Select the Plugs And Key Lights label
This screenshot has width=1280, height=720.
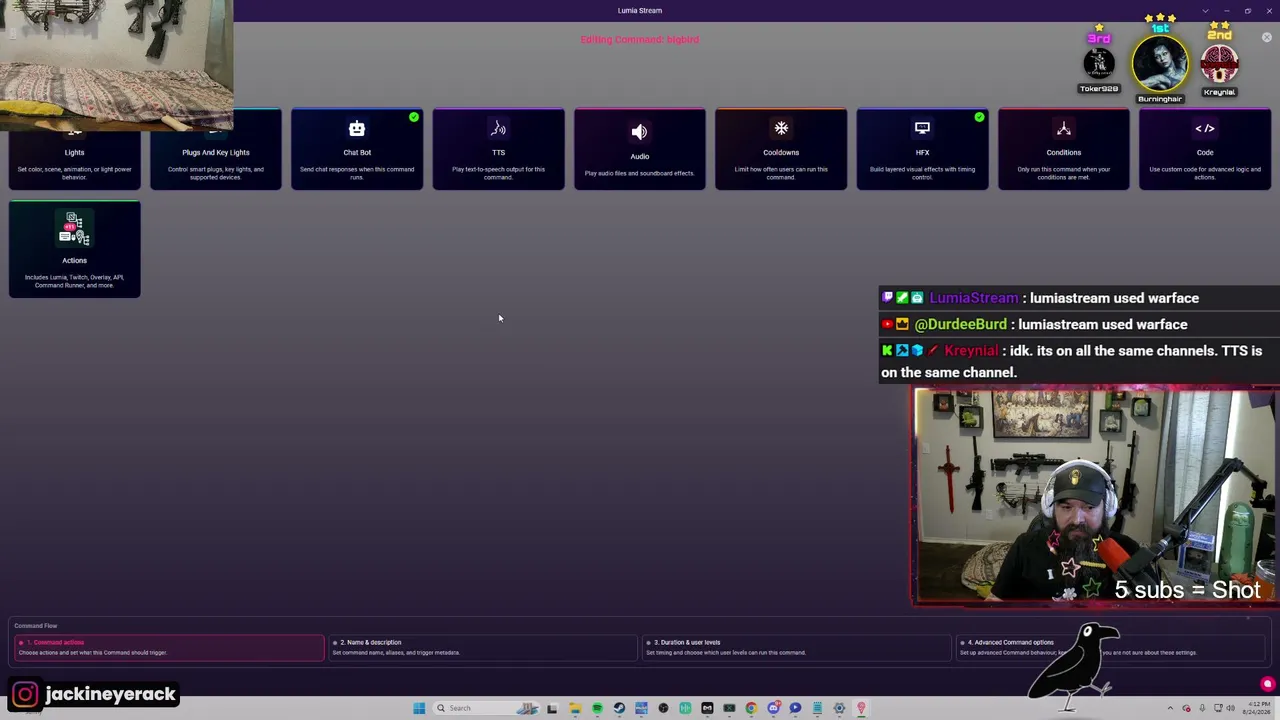click(x=216, y=152)
